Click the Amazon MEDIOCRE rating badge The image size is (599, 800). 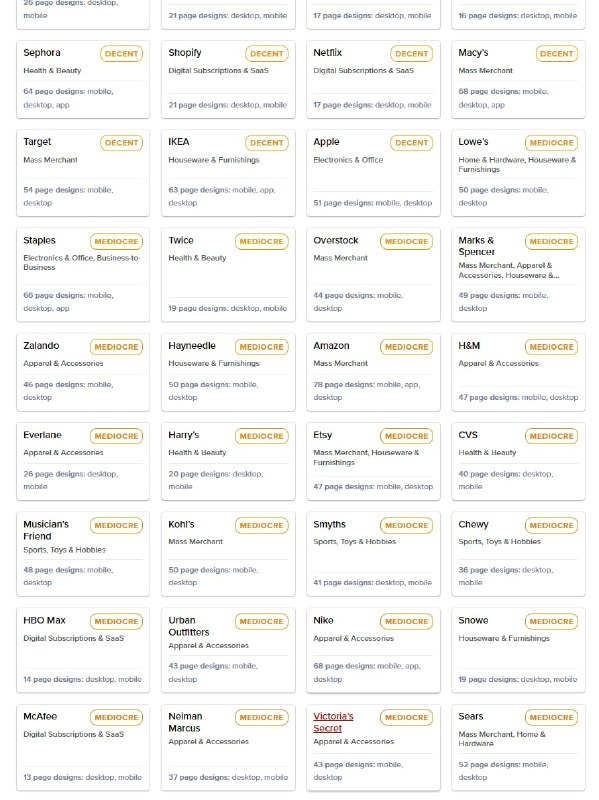point(406,347)
